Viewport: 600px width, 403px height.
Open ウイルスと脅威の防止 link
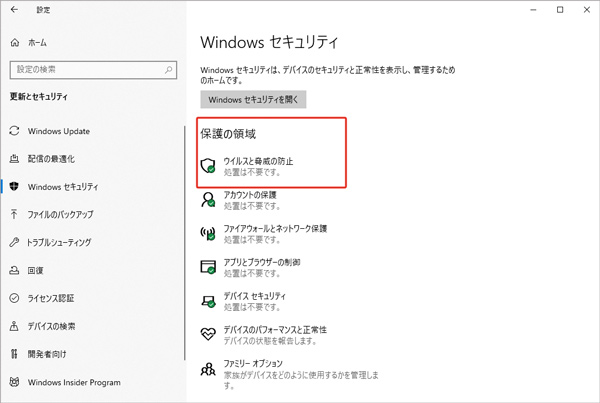pyautogui.click(x=258, y=161)
